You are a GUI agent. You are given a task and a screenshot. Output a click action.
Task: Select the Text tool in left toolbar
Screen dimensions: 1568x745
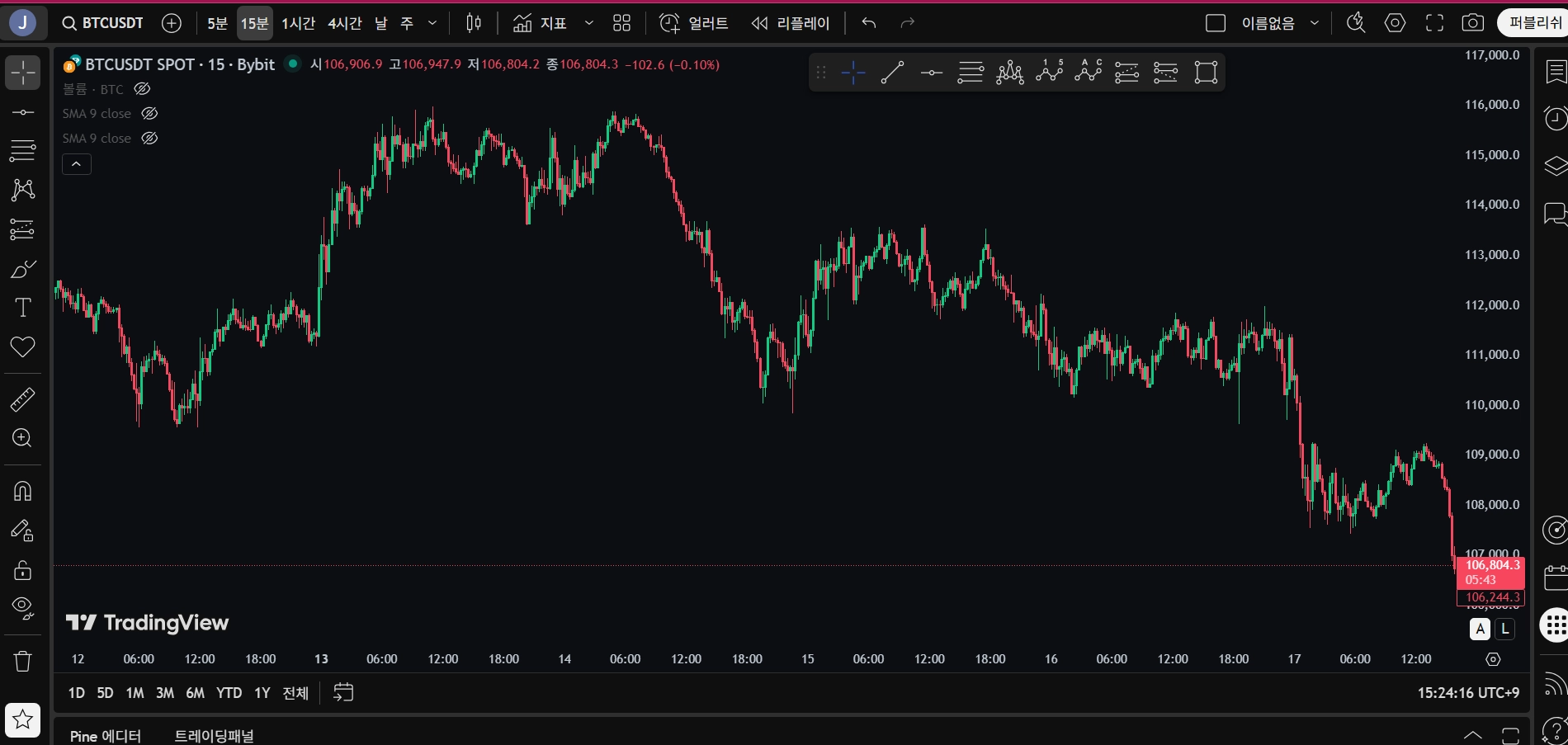[x=23, y=308]
